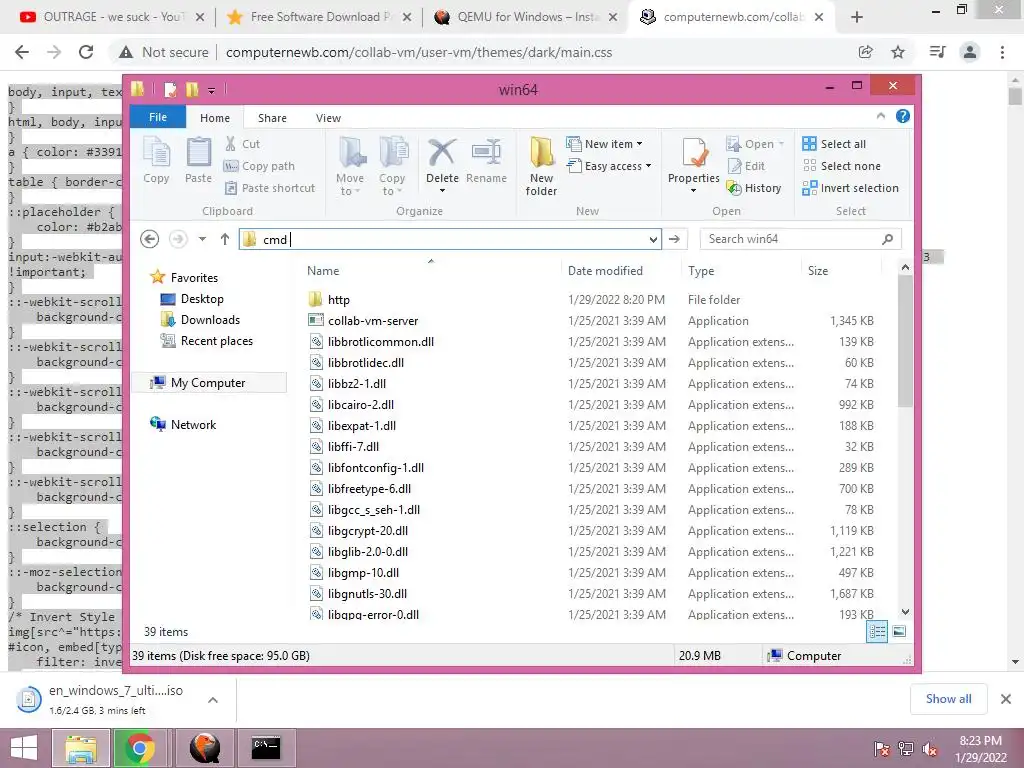Screen dimensions: 1024x768
Task: Click Select none in ribbon
Action: [842, 166]
